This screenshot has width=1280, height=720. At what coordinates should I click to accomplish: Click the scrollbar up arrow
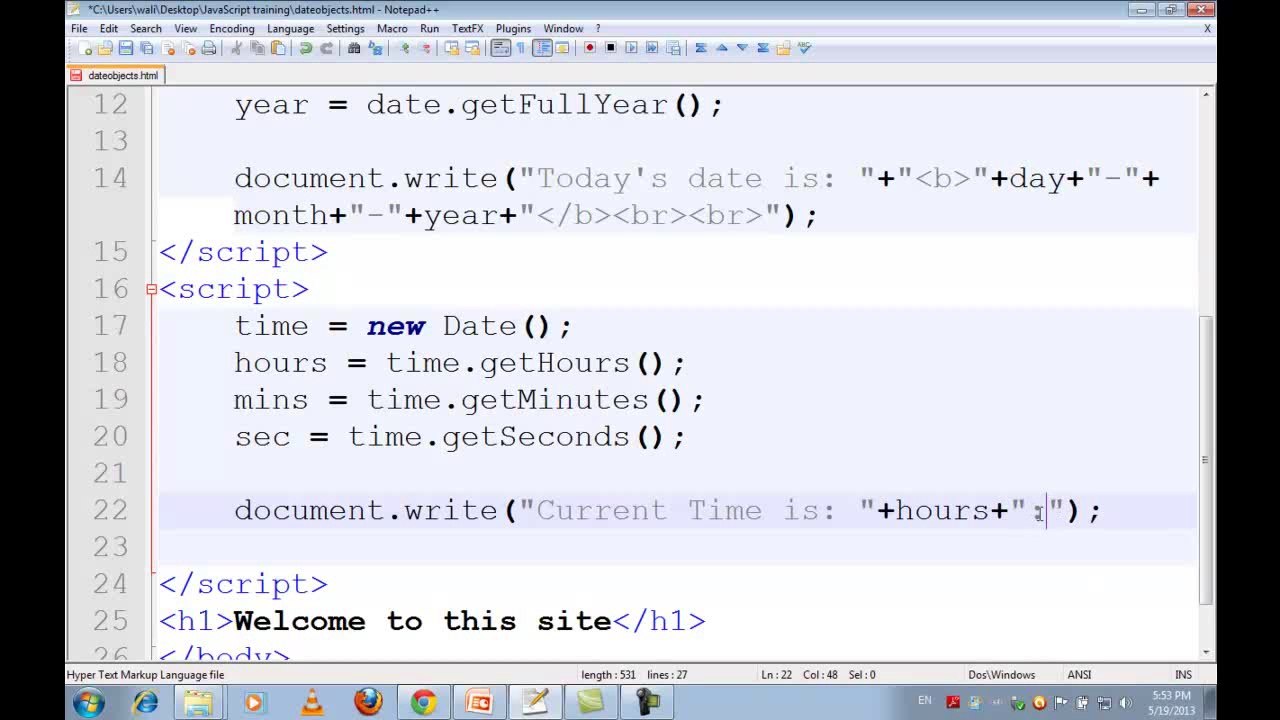[x=1206, y=94]
